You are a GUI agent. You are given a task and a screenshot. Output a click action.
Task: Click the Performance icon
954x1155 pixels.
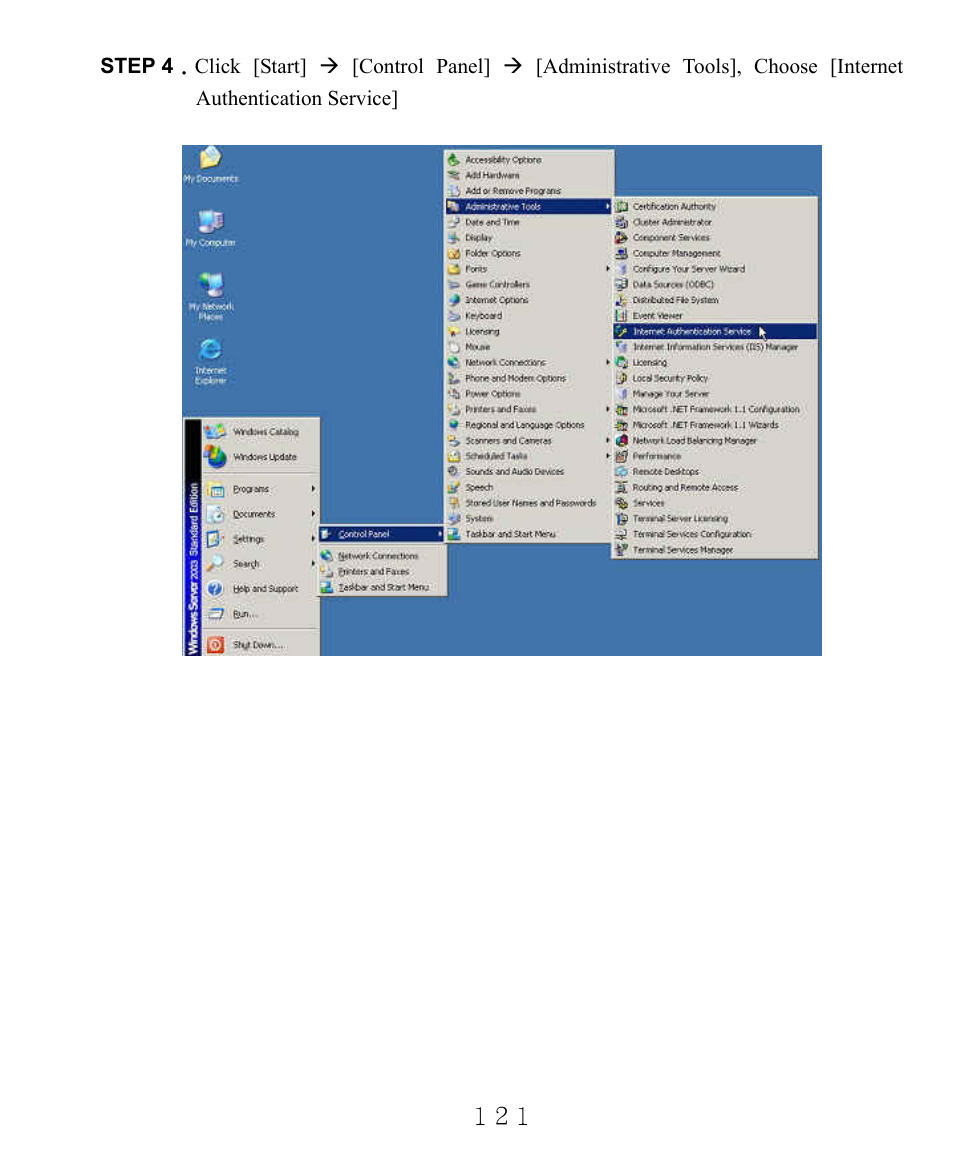pos(622,456)
